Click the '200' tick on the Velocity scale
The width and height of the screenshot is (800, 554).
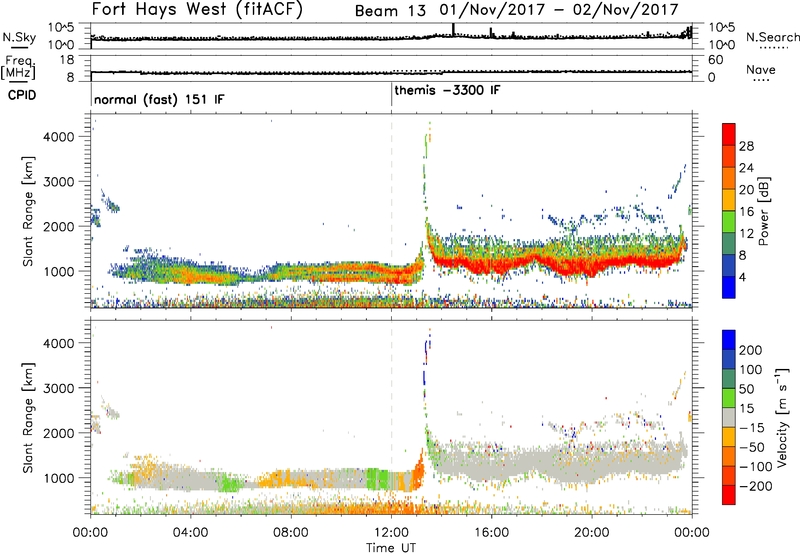pos(750,350)
